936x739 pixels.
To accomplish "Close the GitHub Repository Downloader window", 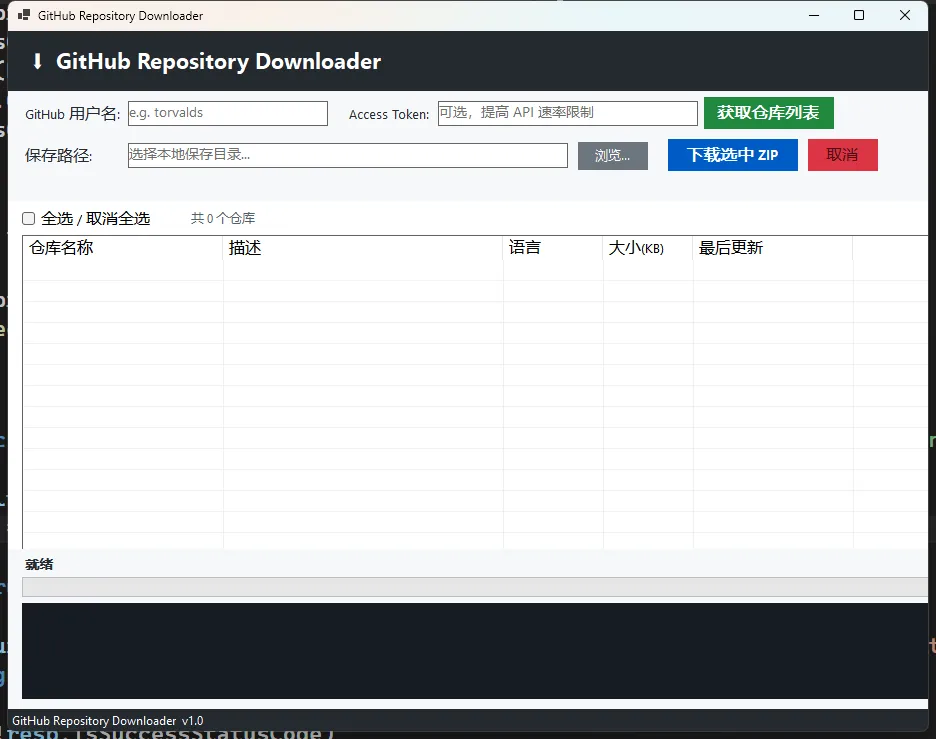I will pos(905,15).
